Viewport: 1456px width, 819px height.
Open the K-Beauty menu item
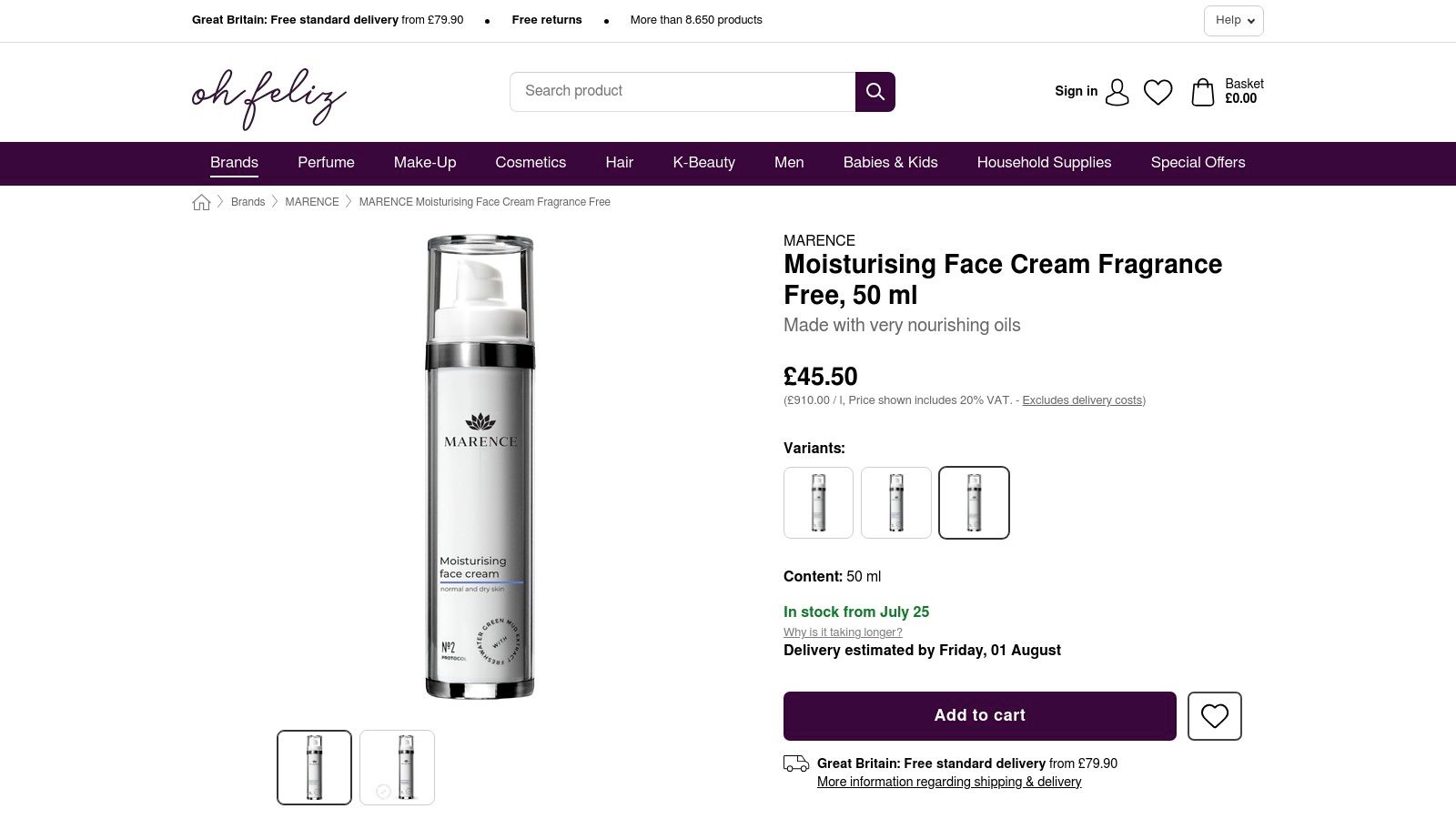[x=703, y=163]
